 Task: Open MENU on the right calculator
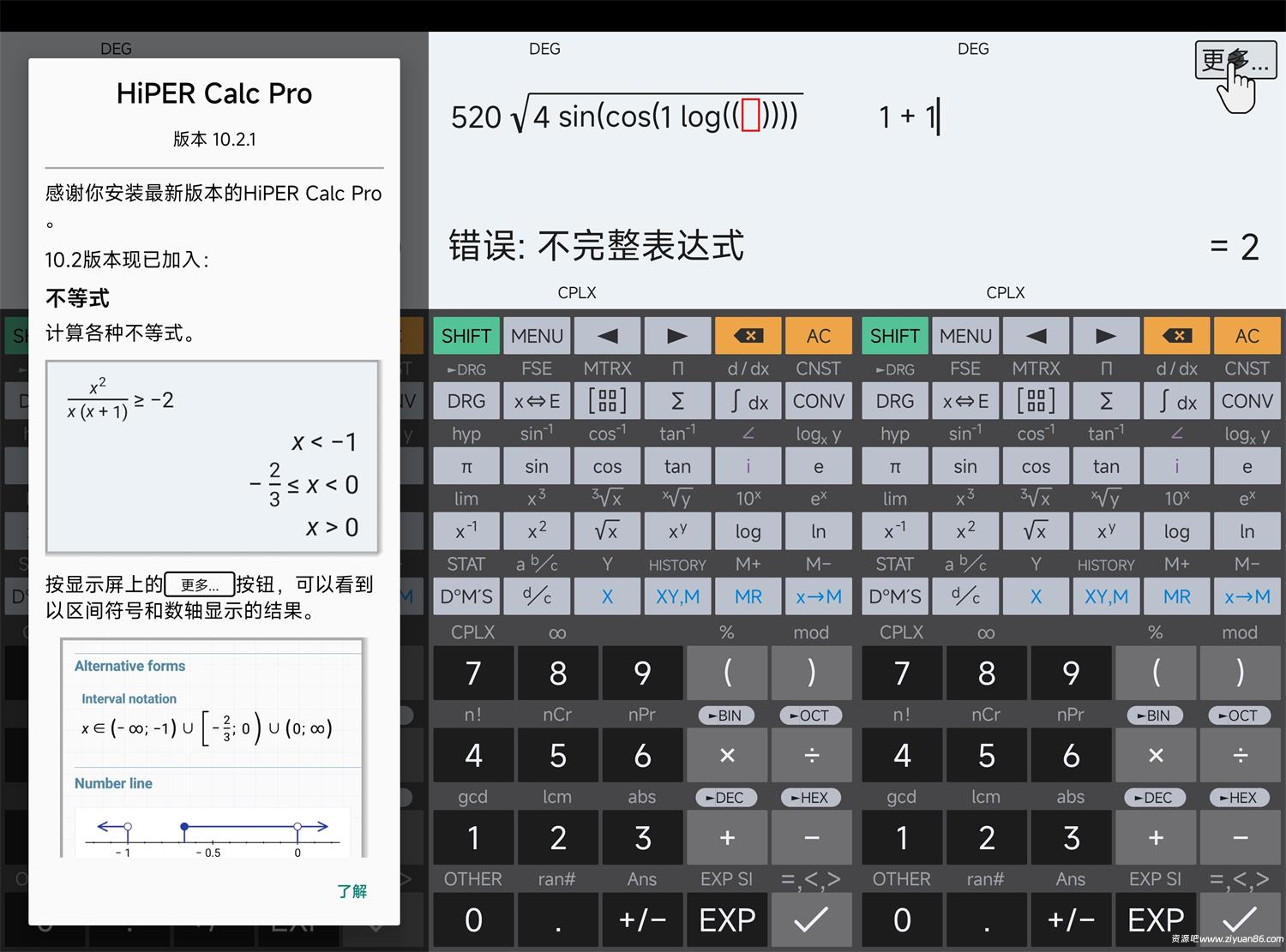[x=965, y=336]
